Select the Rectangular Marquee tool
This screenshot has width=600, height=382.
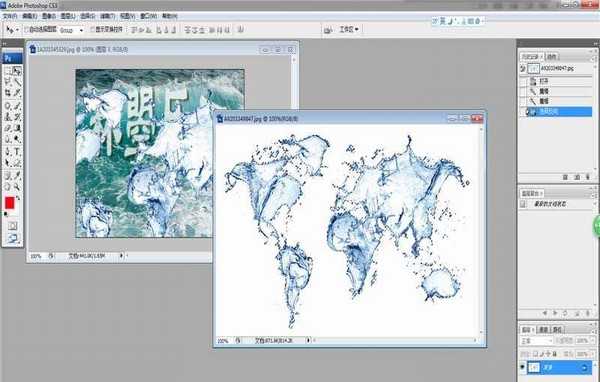coord(8,71)
